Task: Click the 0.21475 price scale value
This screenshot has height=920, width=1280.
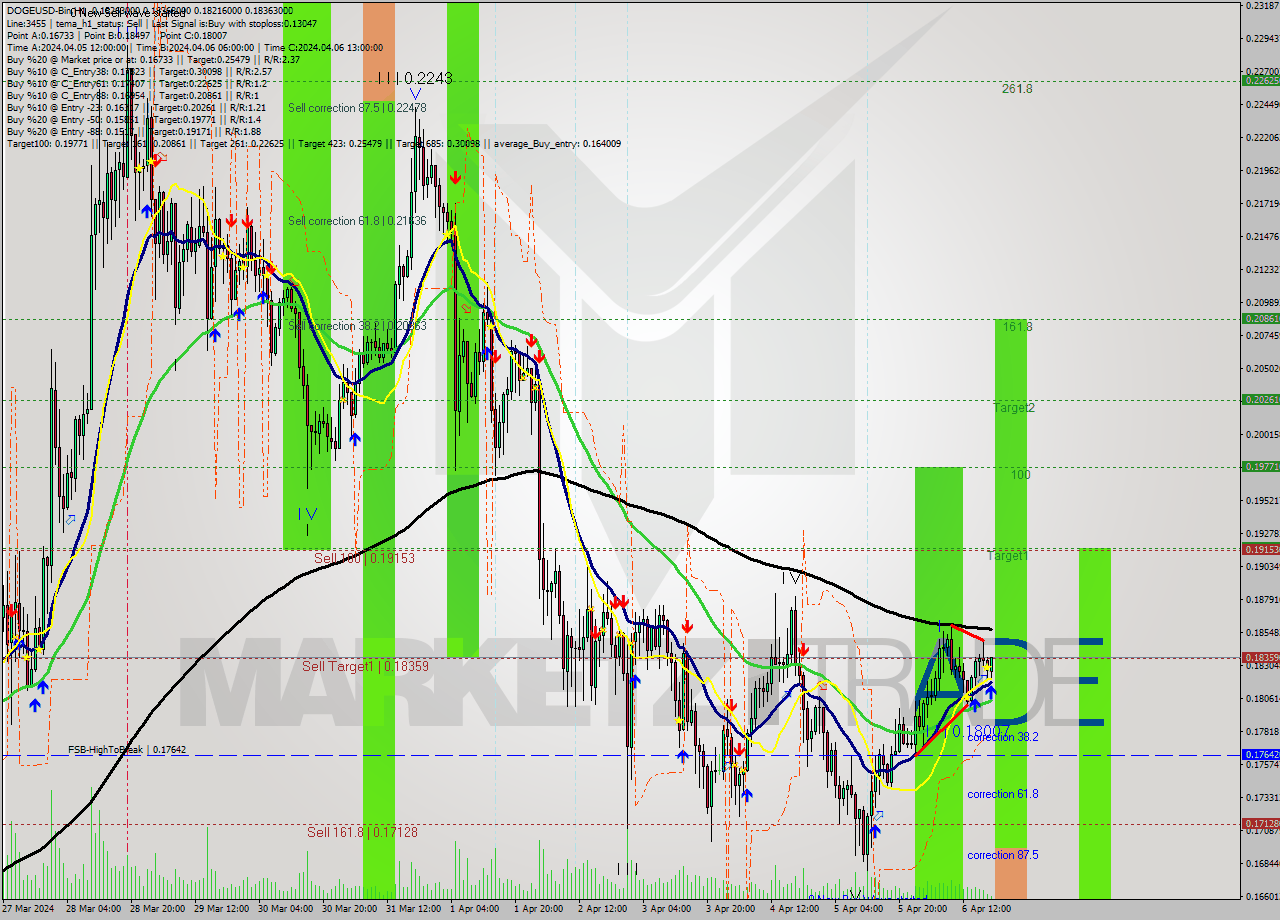Action: [1262, 237]
